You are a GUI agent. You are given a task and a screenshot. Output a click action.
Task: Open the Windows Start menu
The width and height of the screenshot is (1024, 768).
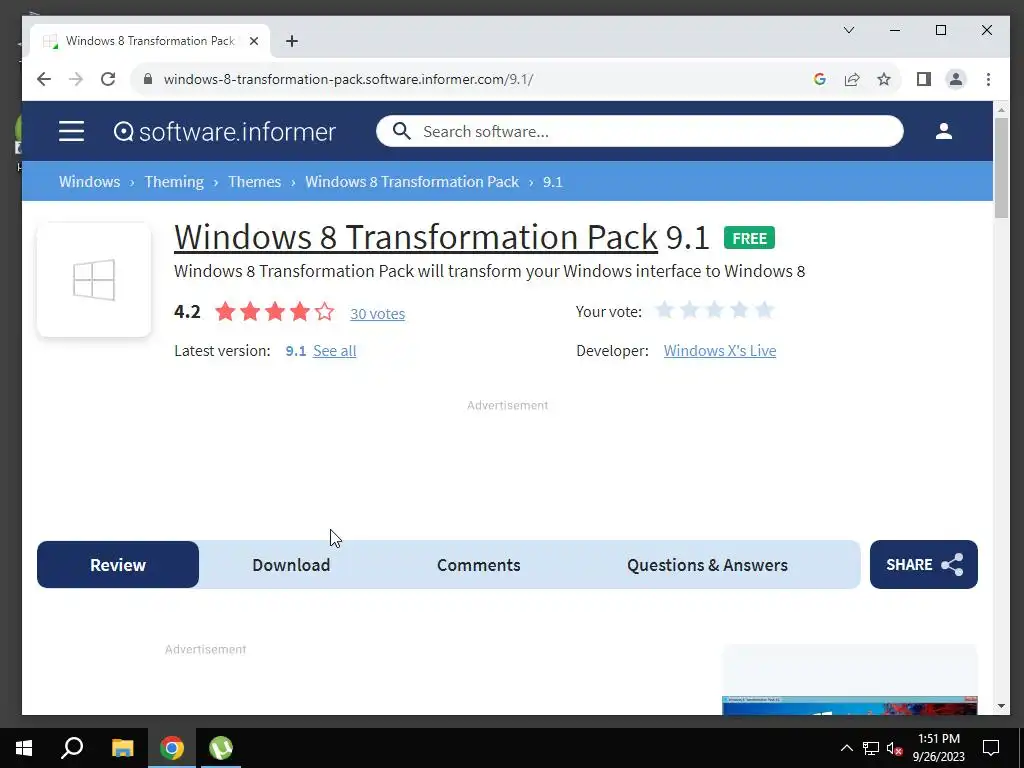click(24, 748)
